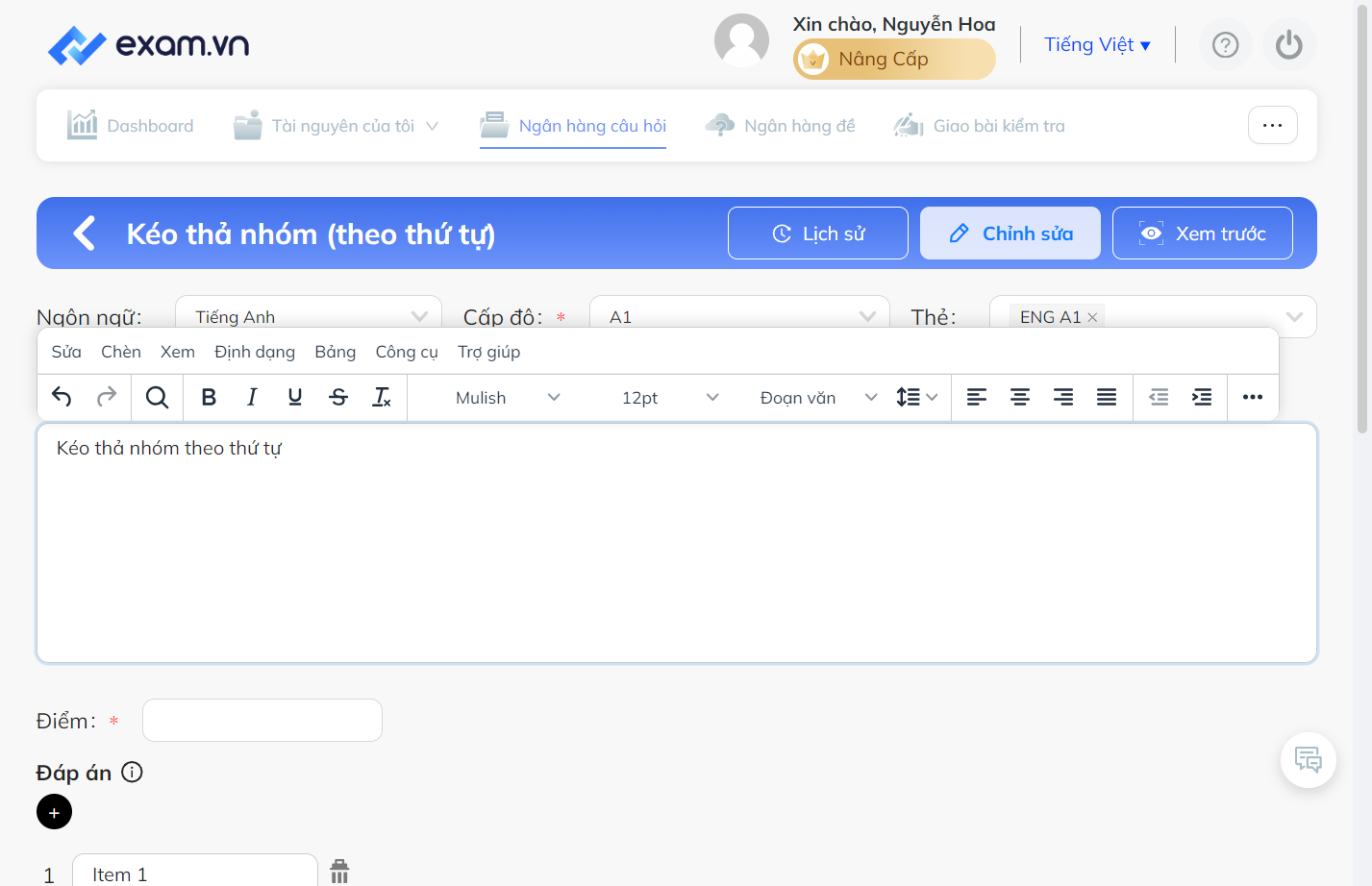Open the line height dropdown
This screenshot has width=1372, height=886.
(x=916, y=397)
